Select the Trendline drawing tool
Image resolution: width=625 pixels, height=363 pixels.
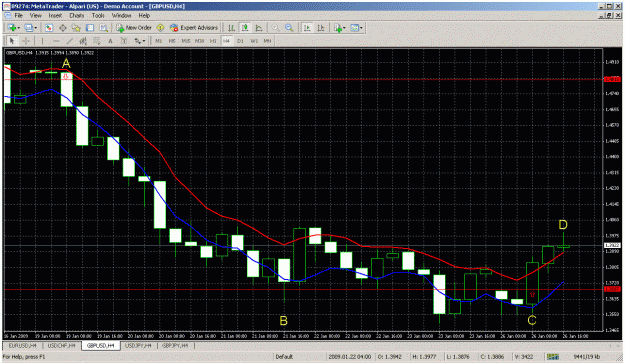point(69,41)
